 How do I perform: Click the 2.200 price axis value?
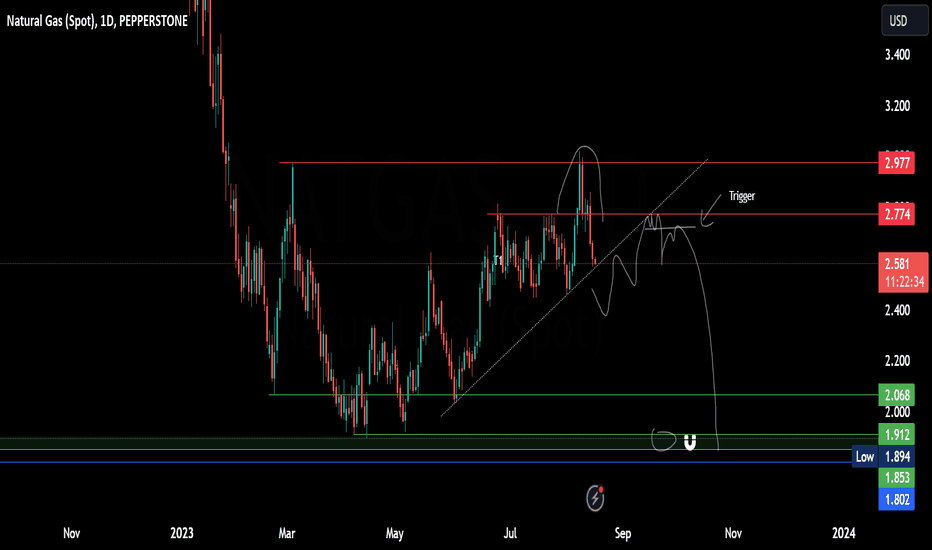pos(897,361)
